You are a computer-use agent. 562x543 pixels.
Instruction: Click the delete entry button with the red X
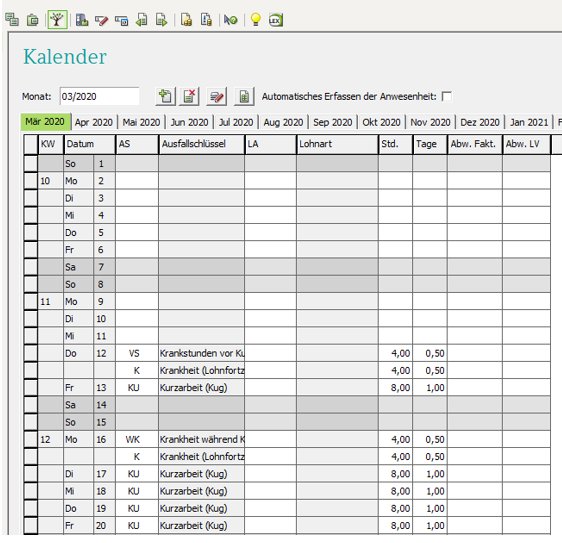pyautogui.click(x=189, y=96)
